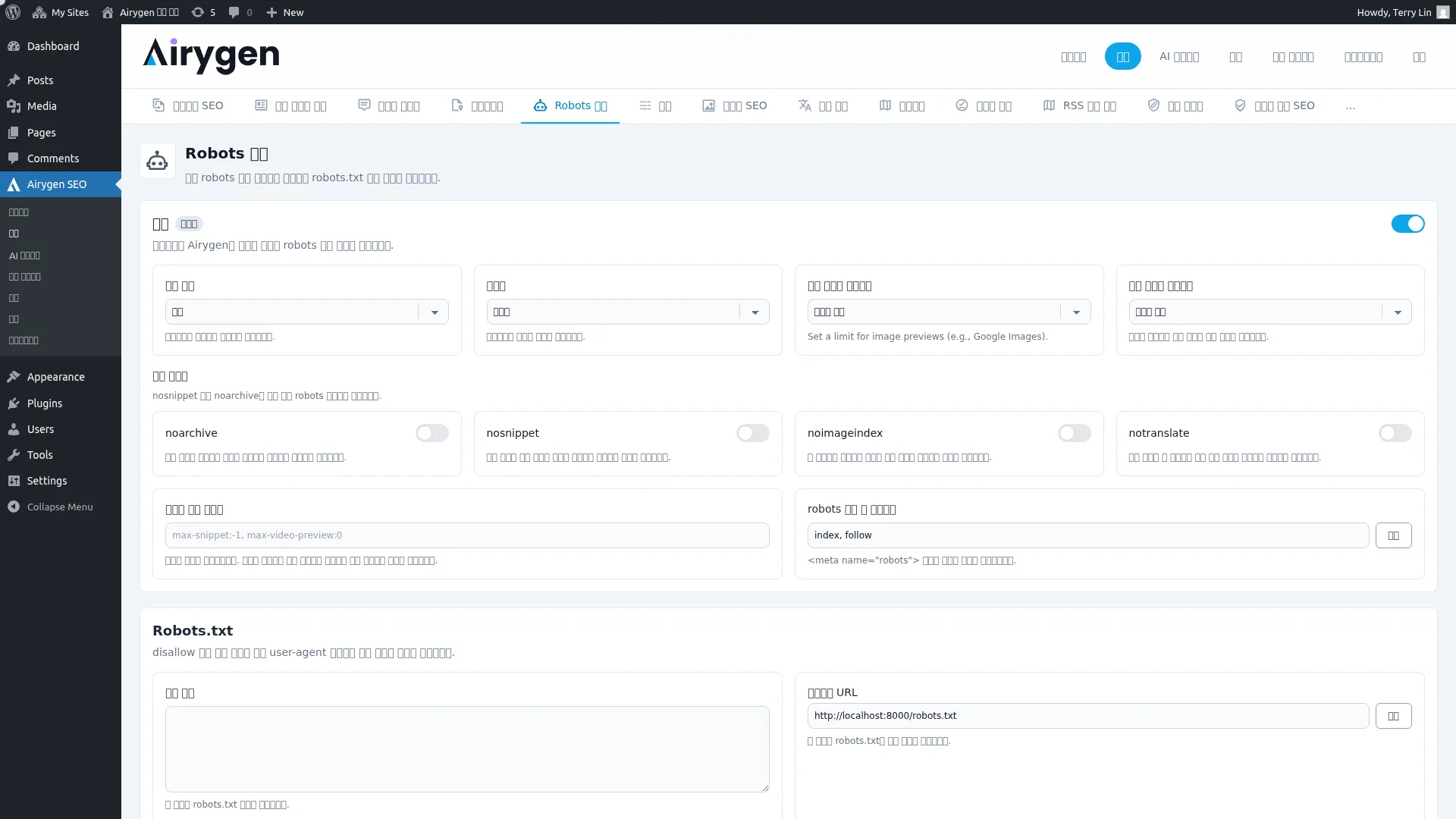Open the first tab ending in SEO

coord(188,105)
